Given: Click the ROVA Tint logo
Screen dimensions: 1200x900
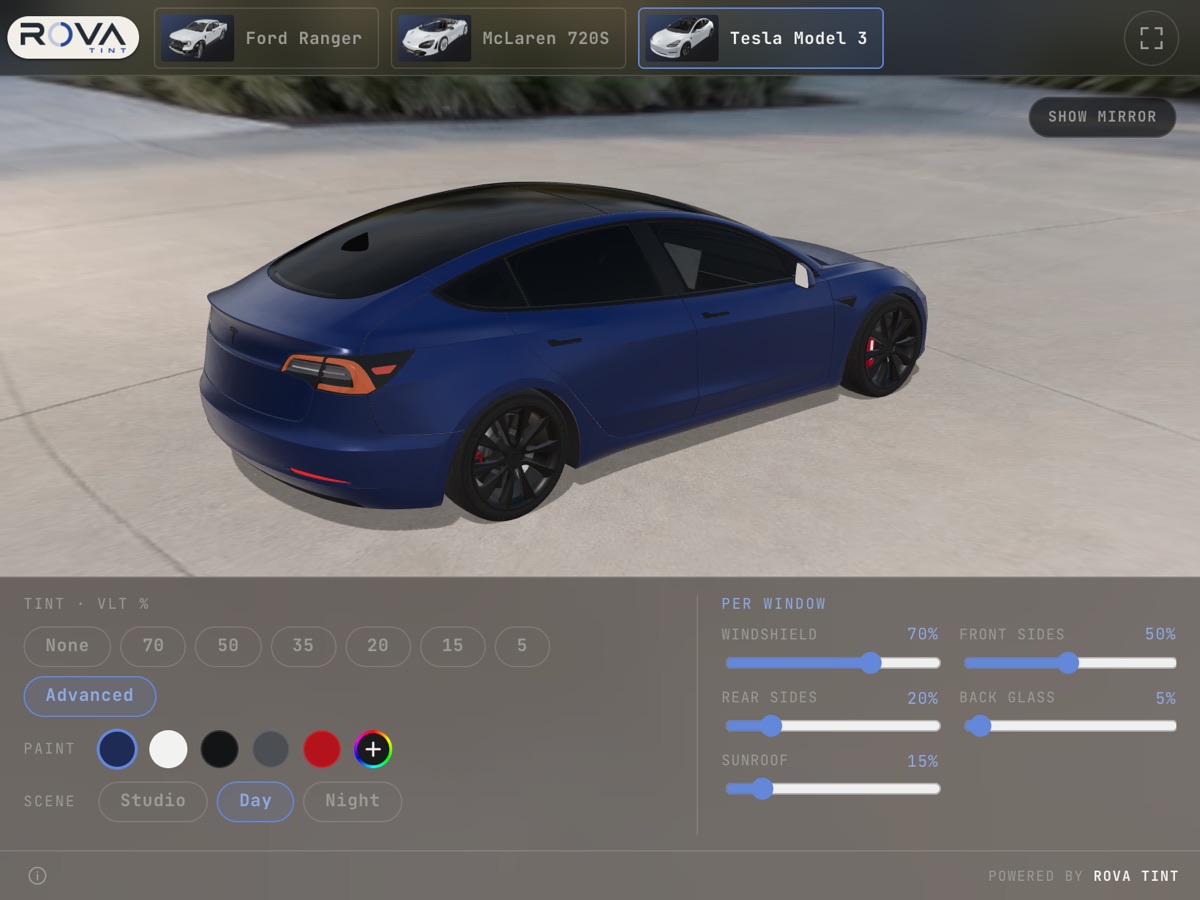Looking at the screenshot, I should 73,38.
